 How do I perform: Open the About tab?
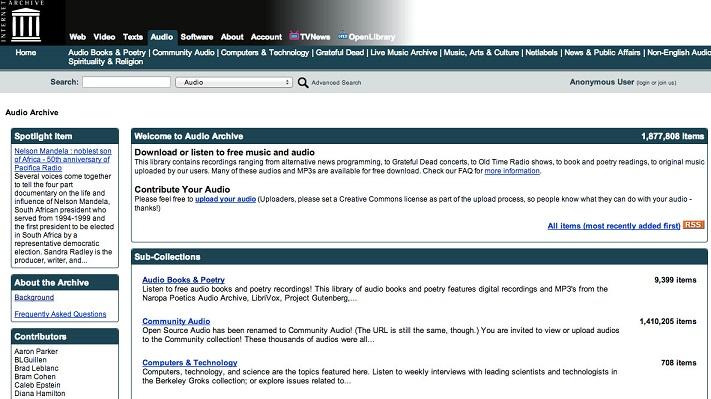click(x=232, y=37)
